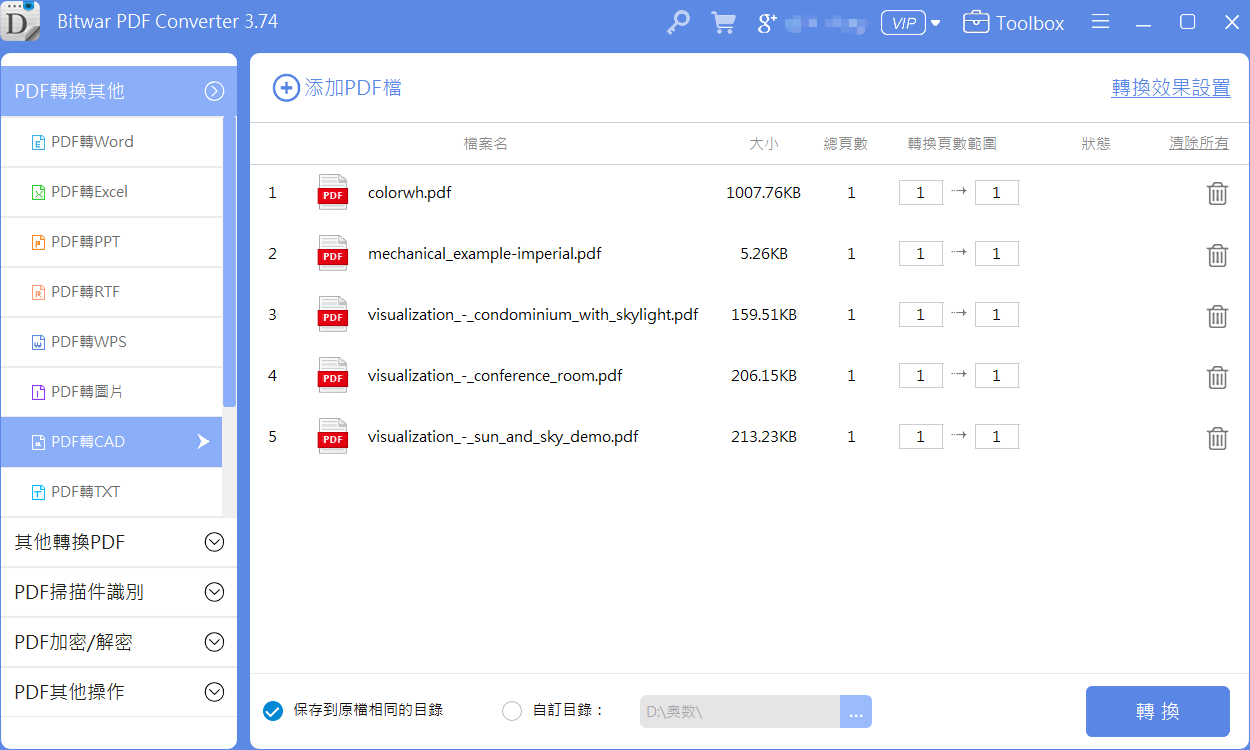1250x750 pixels.
Task: Open the hamburger menu in title bar
Action: (1101, 22)
